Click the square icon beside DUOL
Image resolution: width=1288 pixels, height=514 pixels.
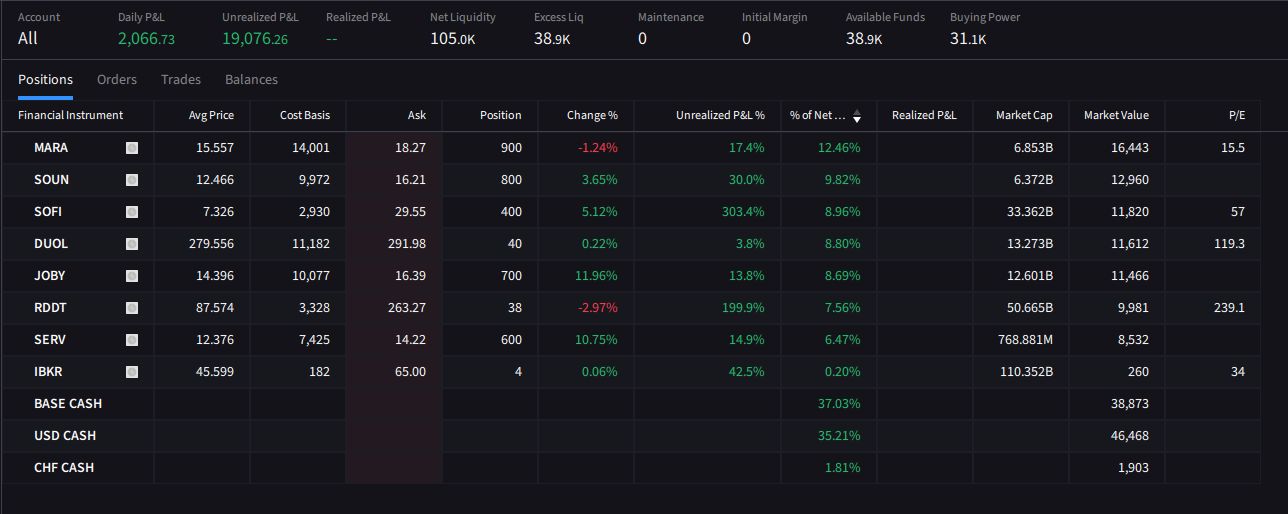pos(132,244)
